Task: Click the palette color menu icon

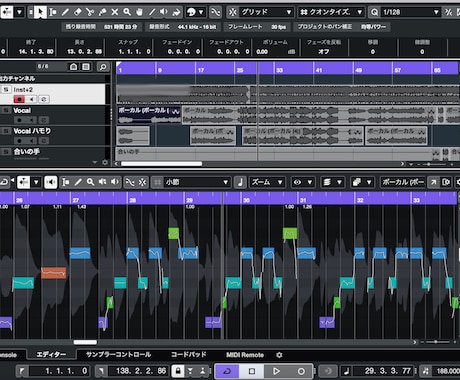Action: 191,12
